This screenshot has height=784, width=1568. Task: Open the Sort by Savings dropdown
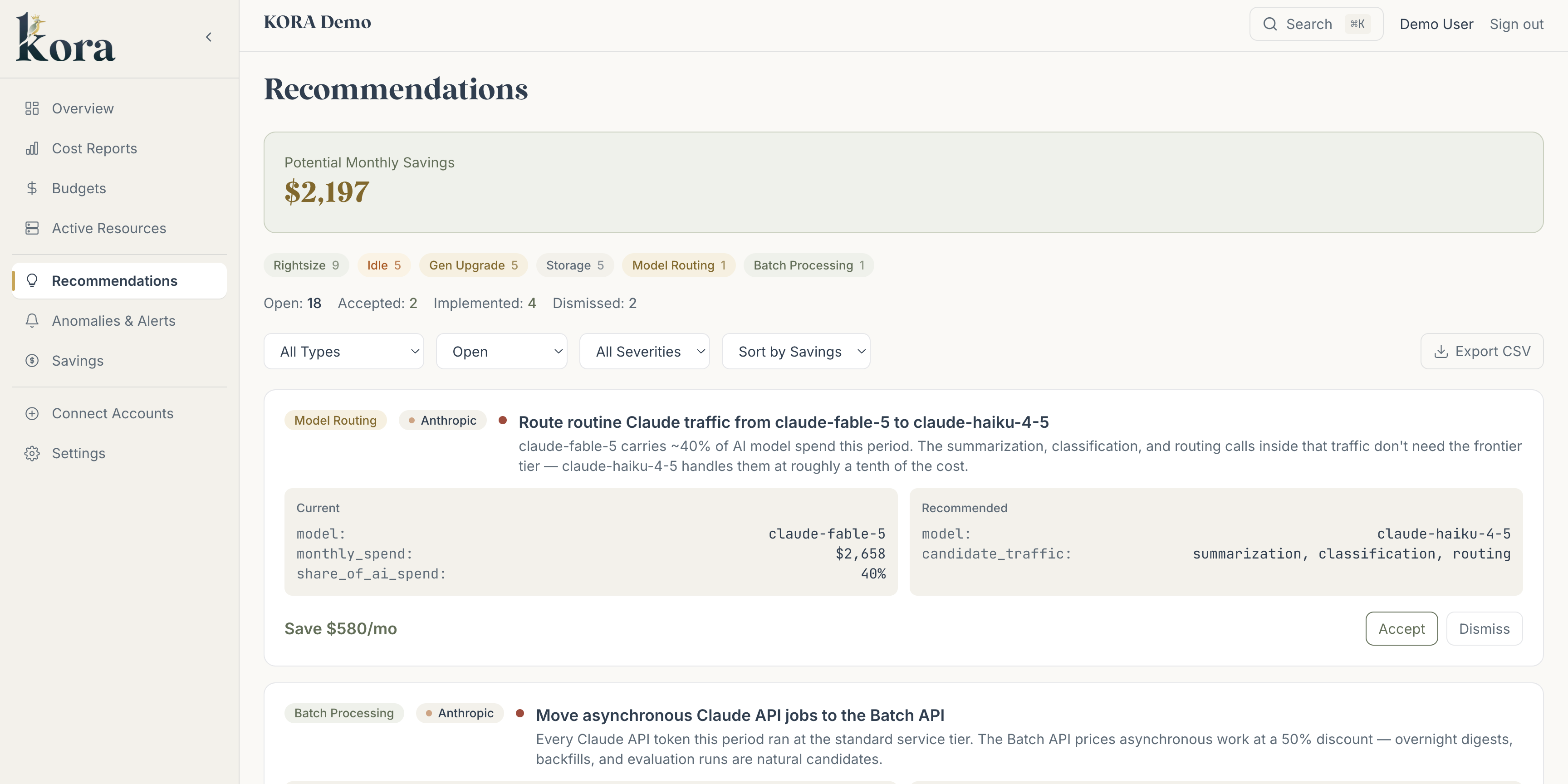[x=796, y=351]
